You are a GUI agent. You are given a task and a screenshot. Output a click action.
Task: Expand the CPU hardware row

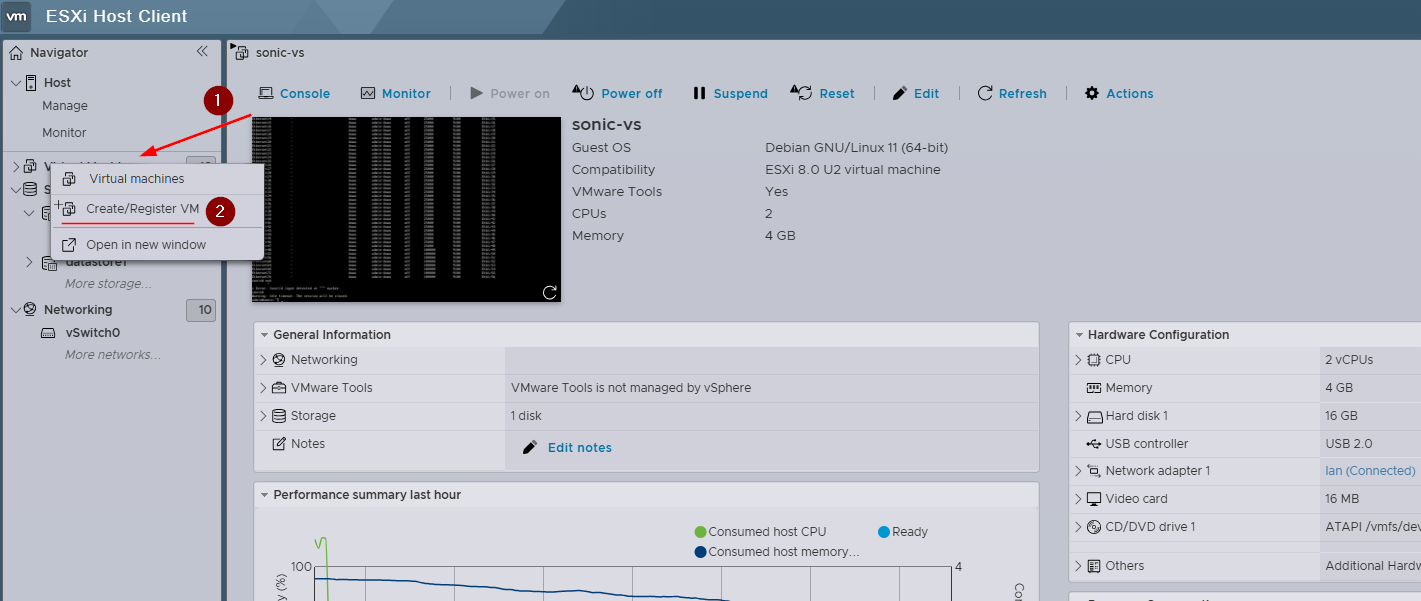1079,360
